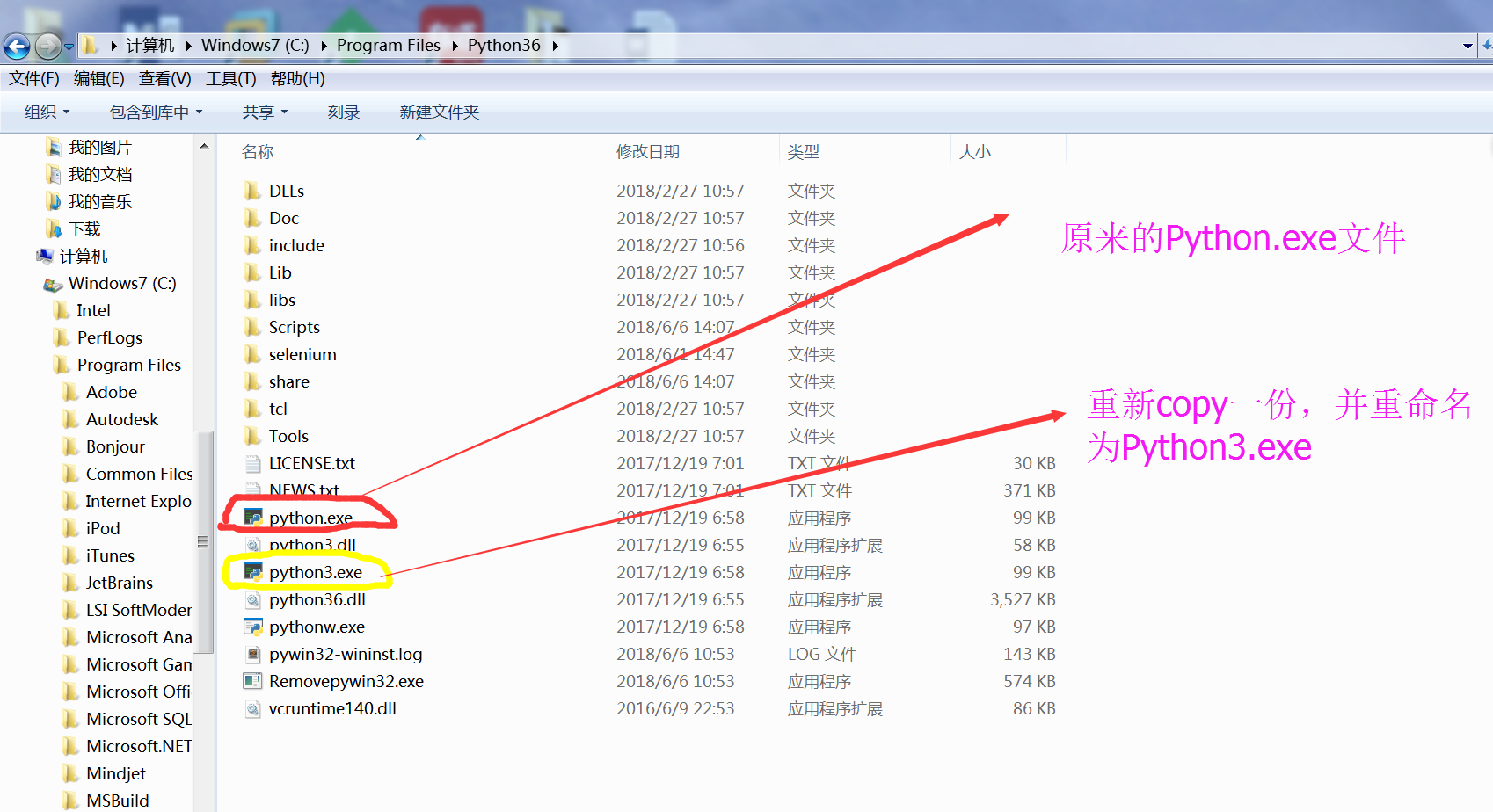Select JetBrains folder in the navigation pane

[116, 582]
